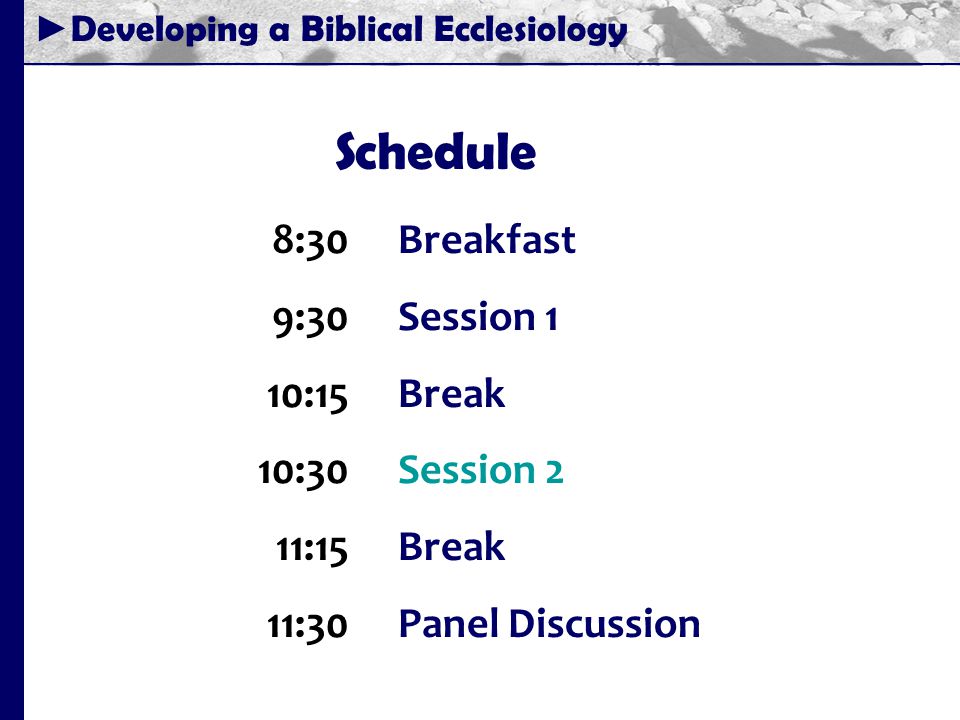Click the word Ecclesiology in the header
This screenshot has height=720, width=960.
[x=531, y=30]
